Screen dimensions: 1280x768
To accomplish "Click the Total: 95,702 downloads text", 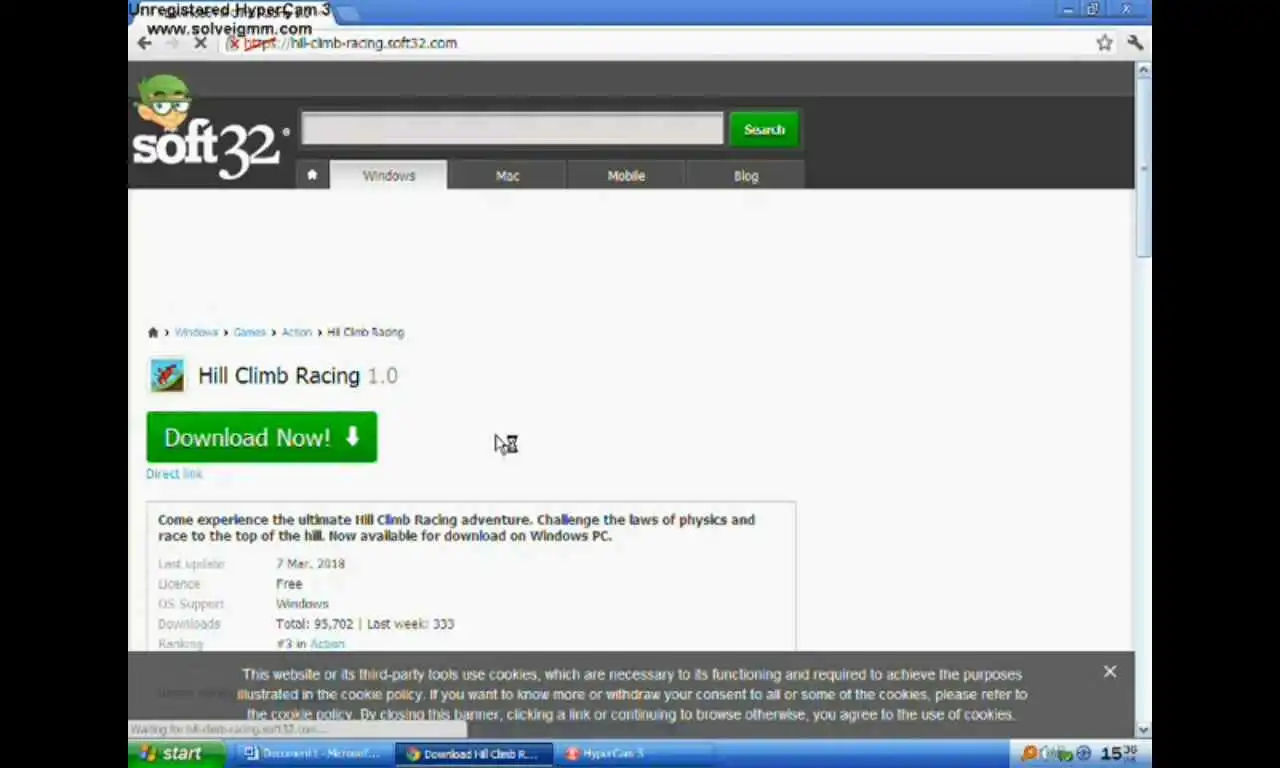I will pos(314,624).
